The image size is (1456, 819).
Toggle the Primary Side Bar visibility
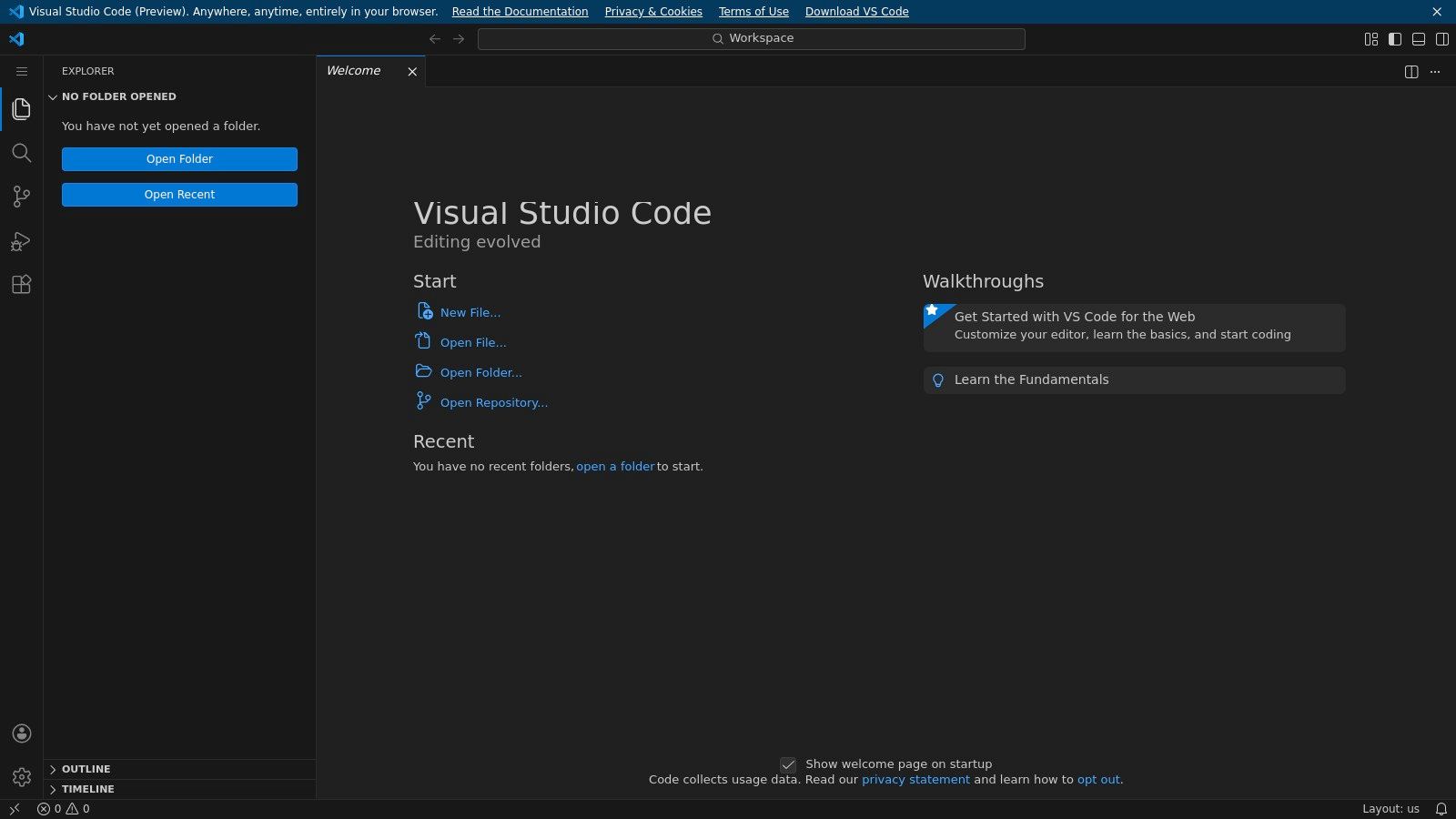coord(1394,38)
